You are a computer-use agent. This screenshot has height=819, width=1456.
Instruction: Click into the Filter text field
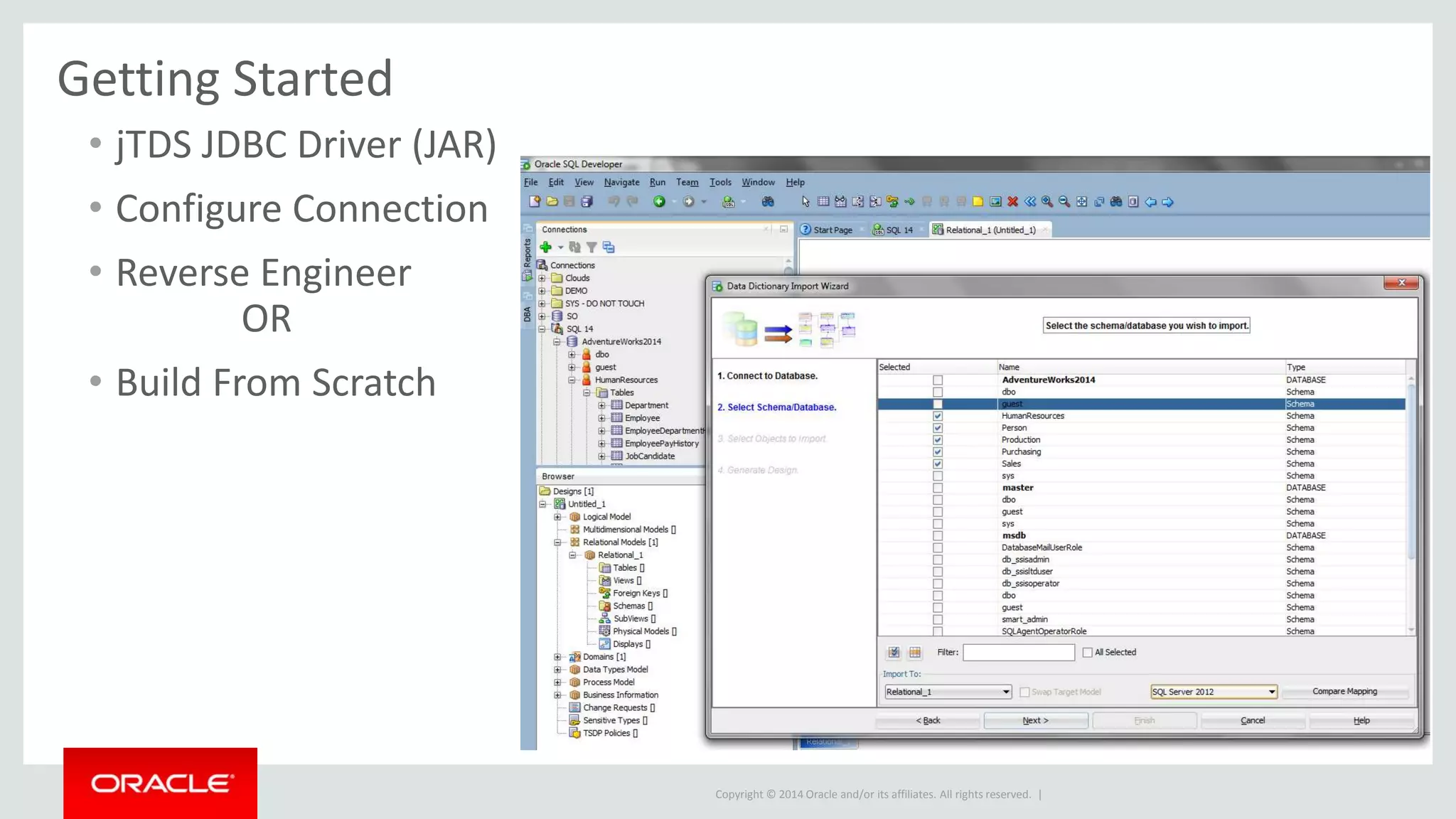(1019, 652)
